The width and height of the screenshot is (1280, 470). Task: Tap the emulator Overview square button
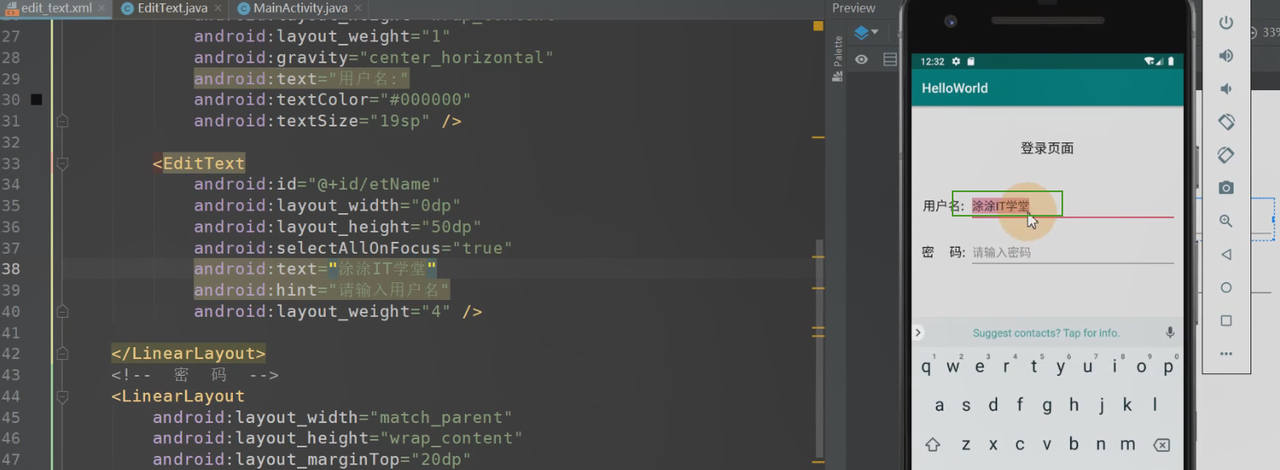[1226, 321]
